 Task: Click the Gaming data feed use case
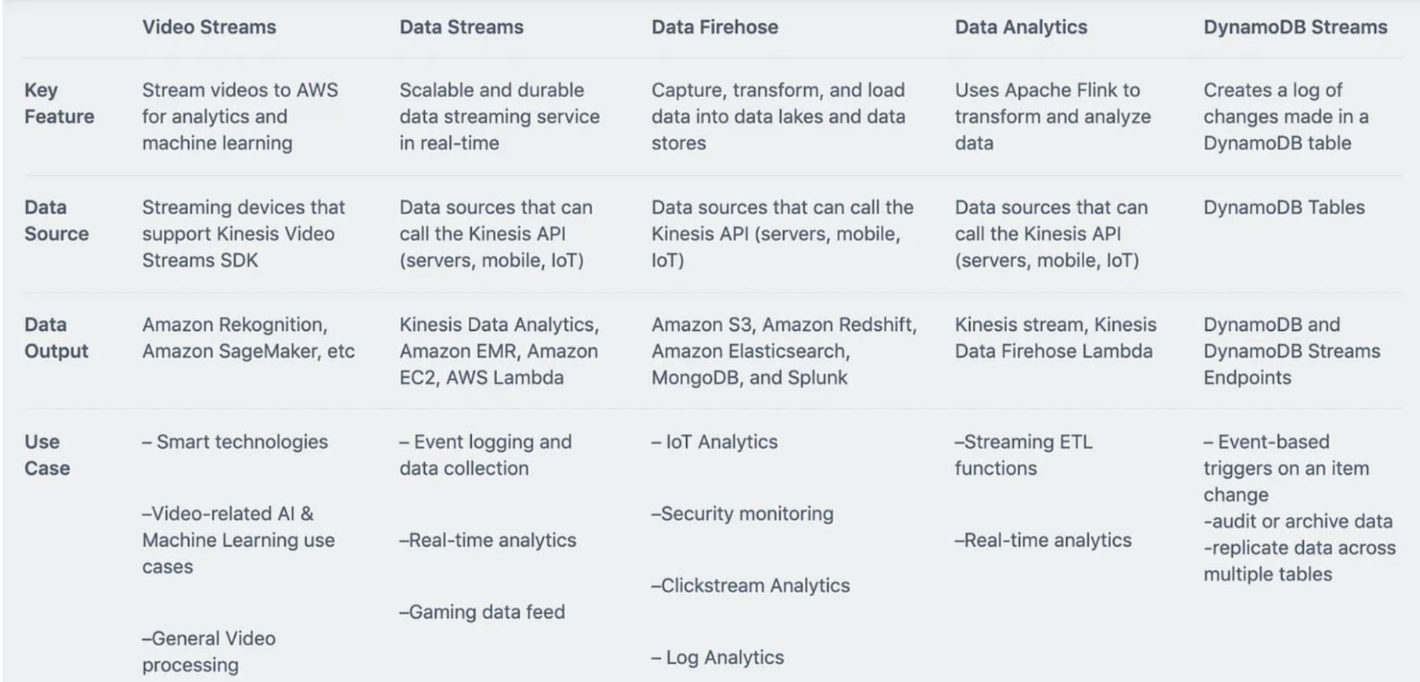tap(482, 611)
